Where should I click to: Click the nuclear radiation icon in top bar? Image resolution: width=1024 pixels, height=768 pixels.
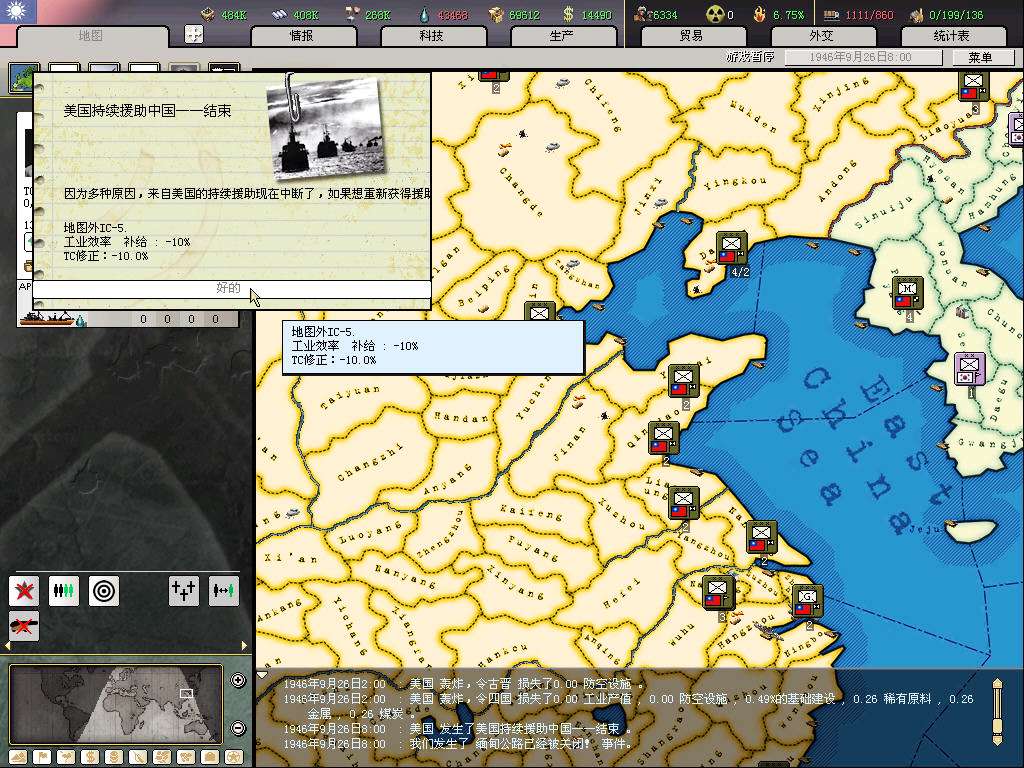715,14
